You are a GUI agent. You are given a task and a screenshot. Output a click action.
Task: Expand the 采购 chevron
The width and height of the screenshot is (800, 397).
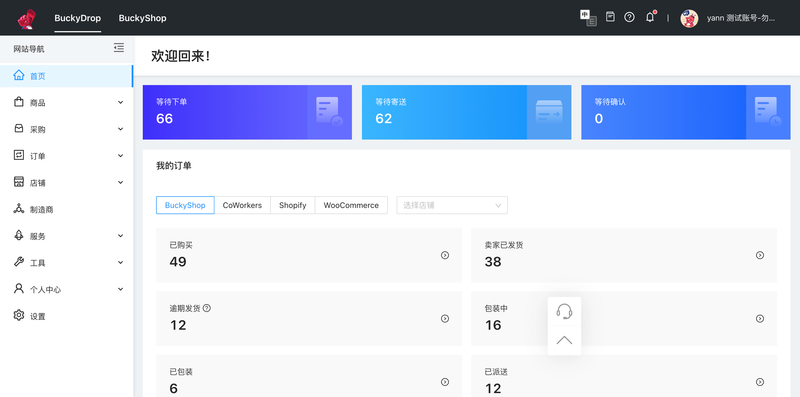point(120,129)
